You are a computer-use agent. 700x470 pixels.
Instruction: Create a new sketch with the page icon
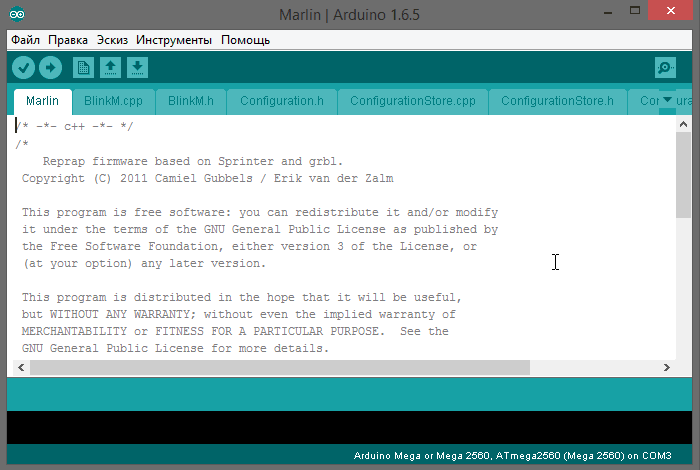[83, 68]
